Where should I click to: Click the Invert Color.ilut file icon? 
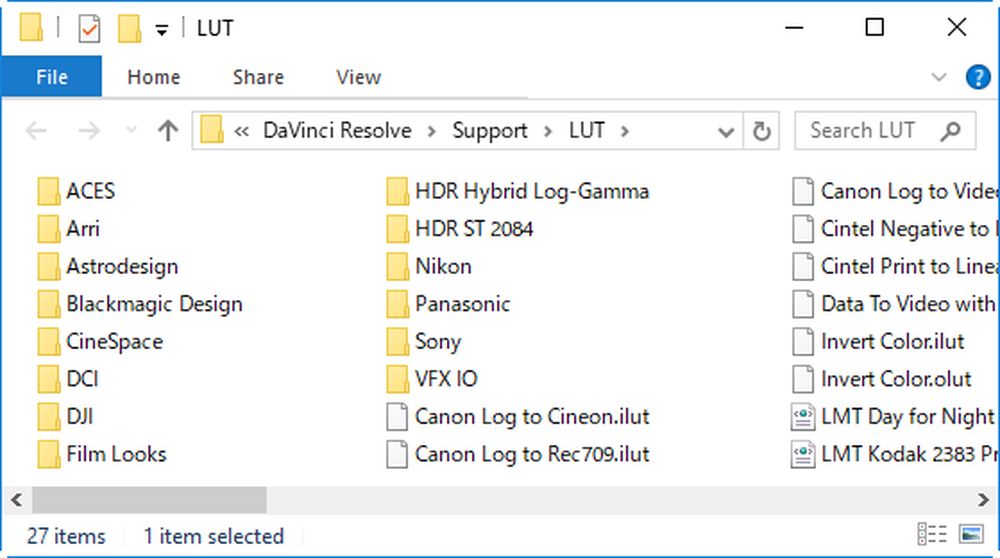pyautogui.click(x=803, y=342)
